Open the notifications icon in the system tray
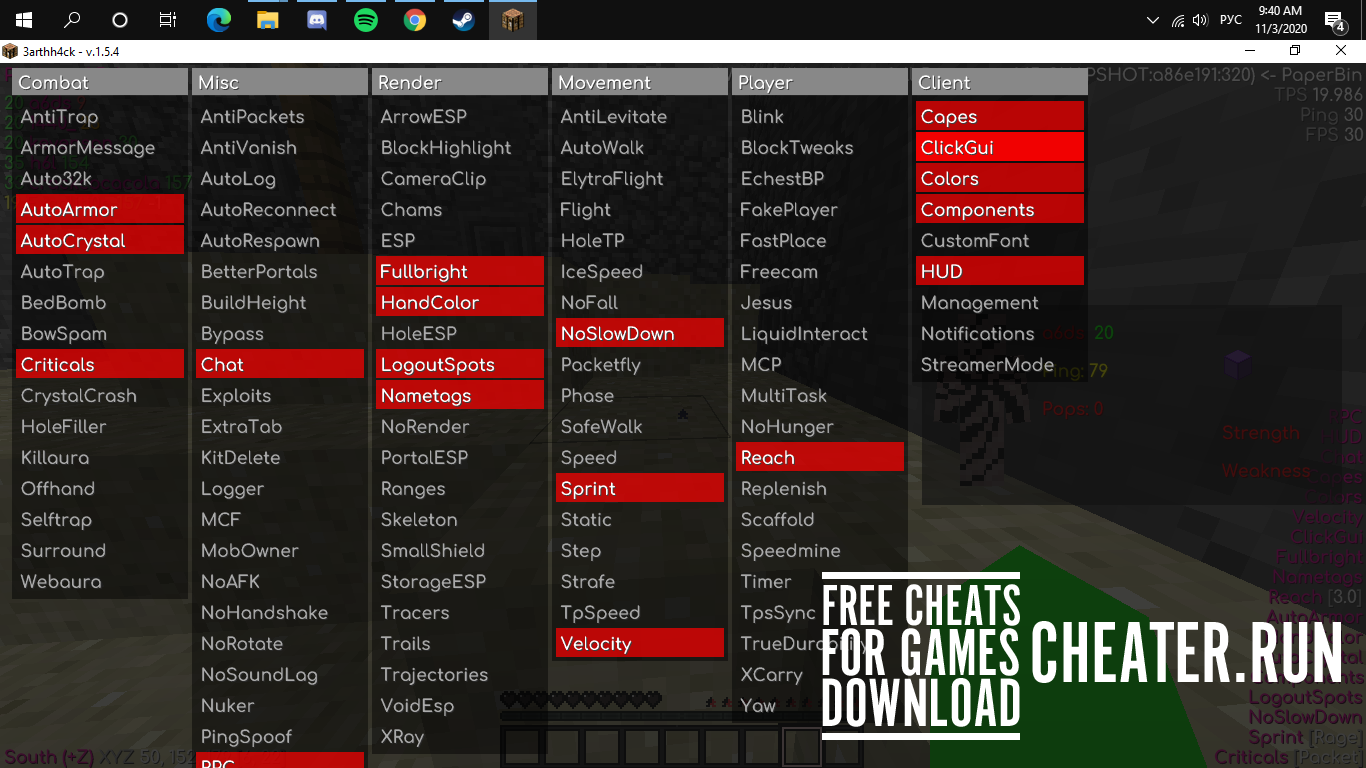The image size is (1366, 768). tap(1331, 19)
